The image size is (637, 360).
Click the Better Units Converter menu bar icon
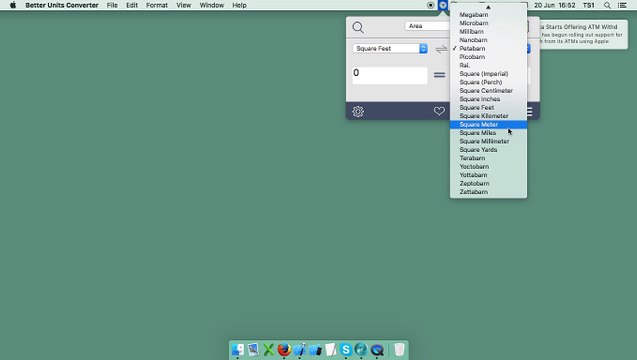(442, 5)
